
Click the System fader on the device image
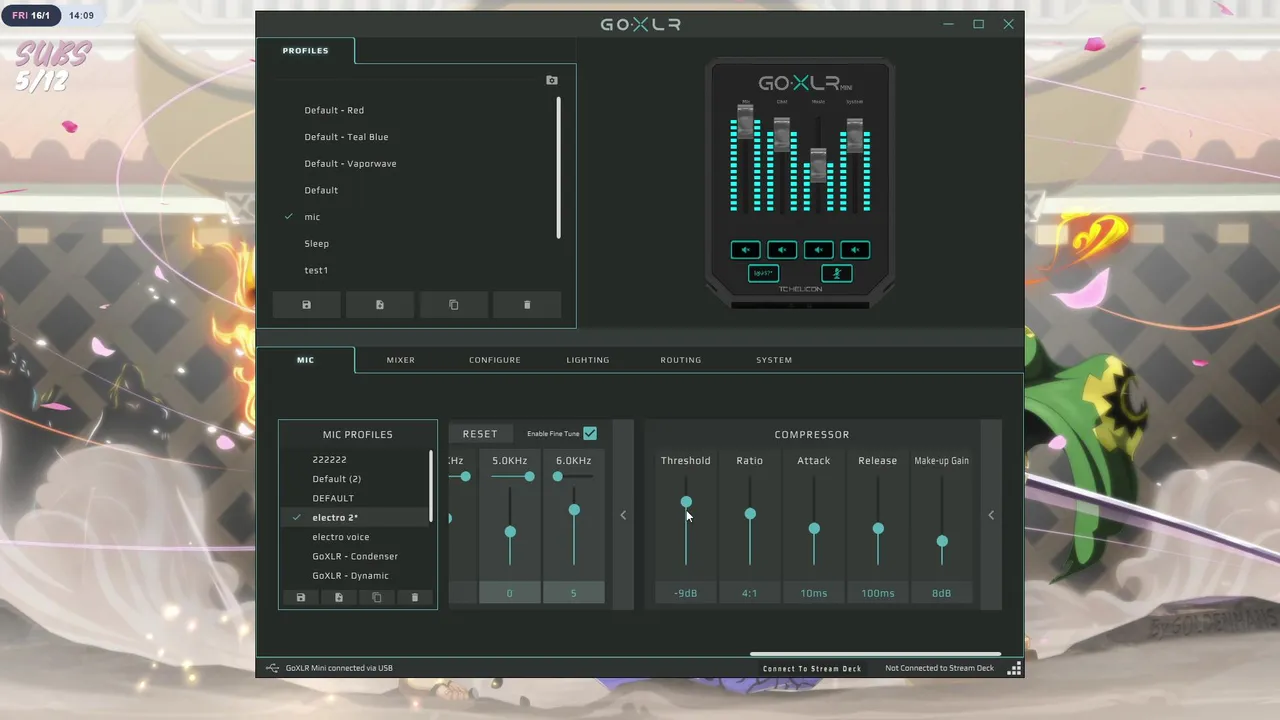pyautogui.click(x=855, y=135)
